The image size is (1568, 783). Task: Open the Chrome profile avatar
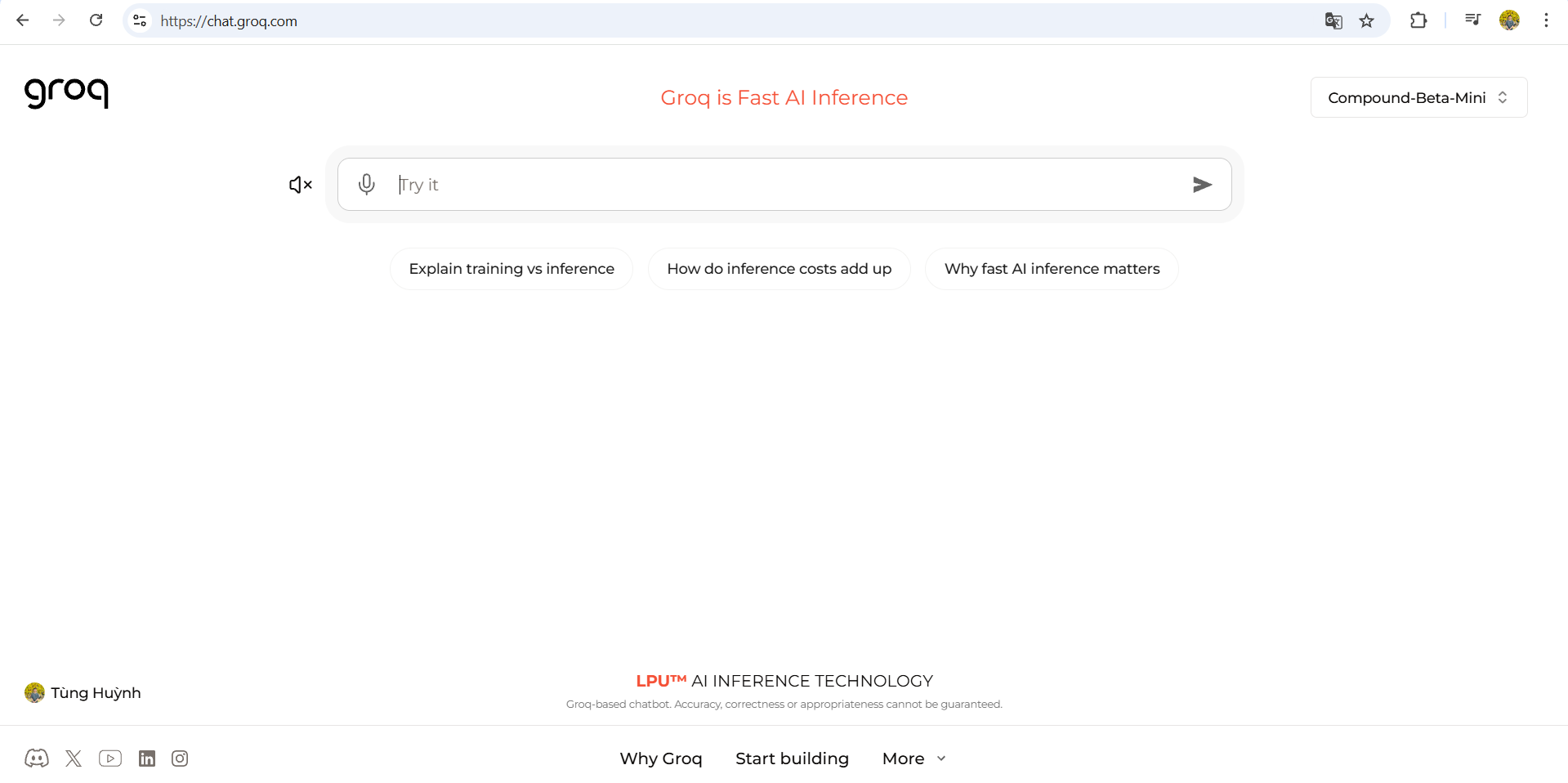click(1509, 20)
